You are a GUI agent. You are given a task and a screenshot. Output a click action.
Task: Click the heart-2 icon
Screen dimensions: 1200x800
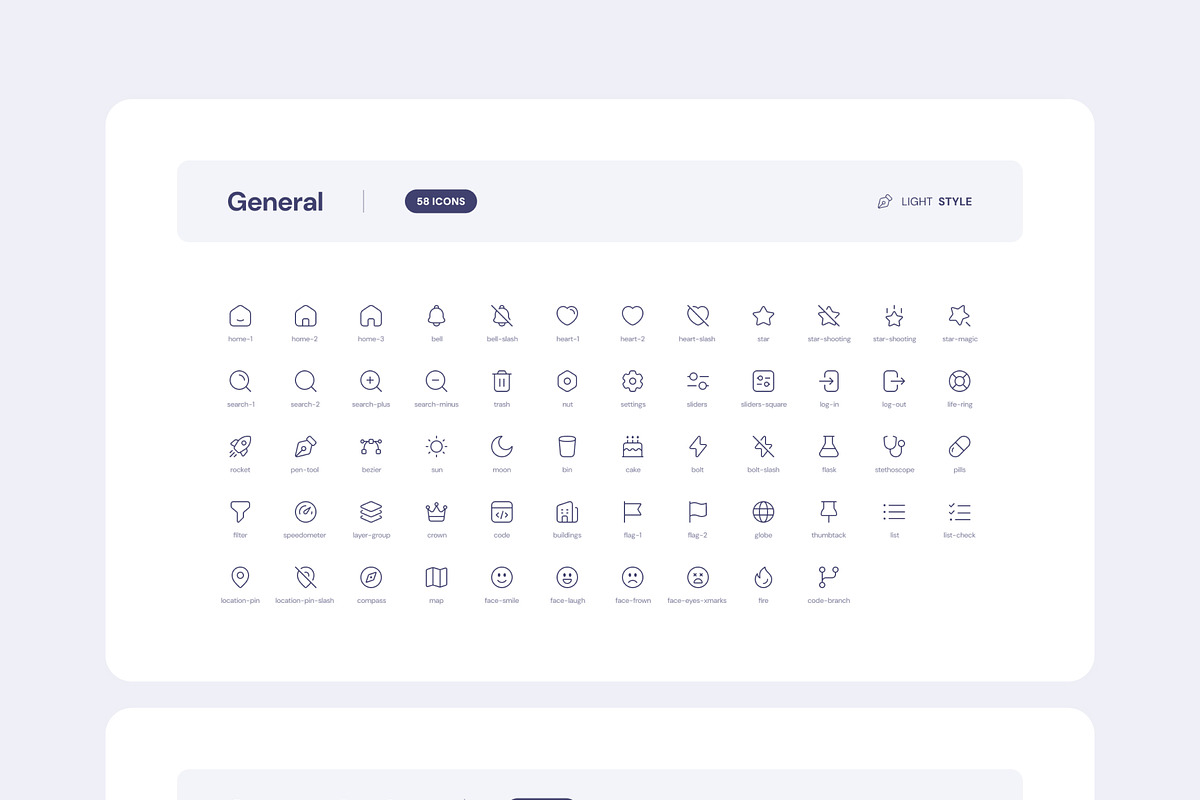point(632,316)
